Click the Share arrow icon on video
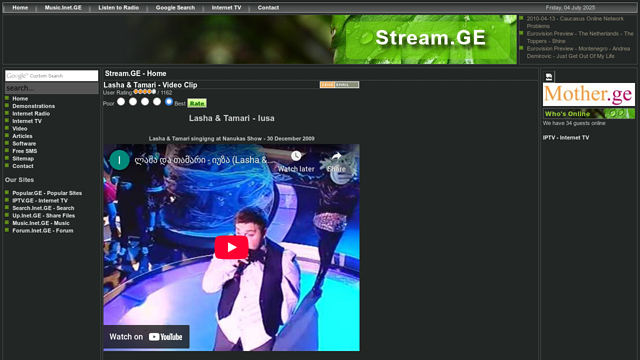 (x=336, y=156)
